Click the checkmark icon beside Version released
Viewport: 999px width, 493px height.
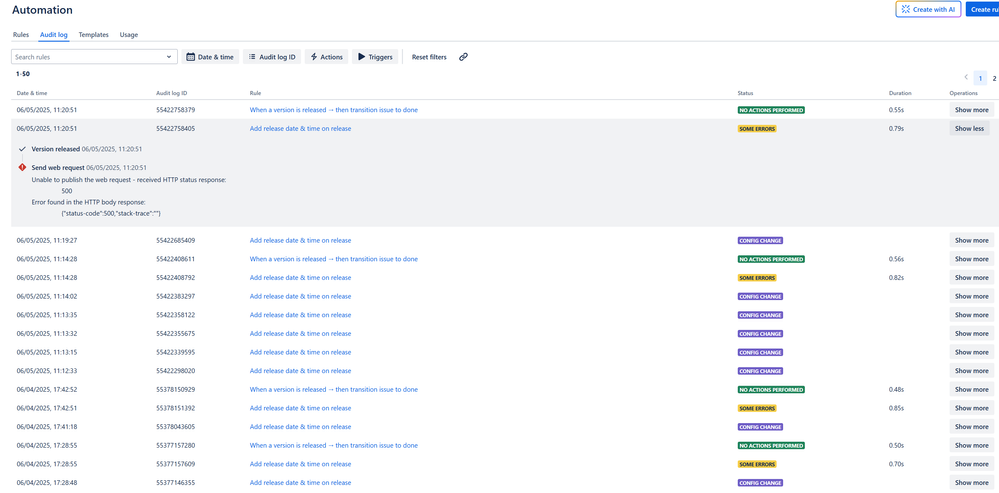click(22, 149)
